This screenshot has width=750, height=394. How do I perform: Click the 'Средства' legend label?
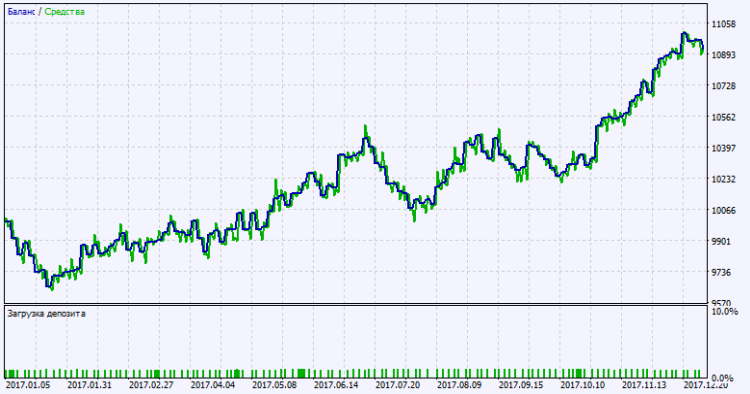point(65,12)
